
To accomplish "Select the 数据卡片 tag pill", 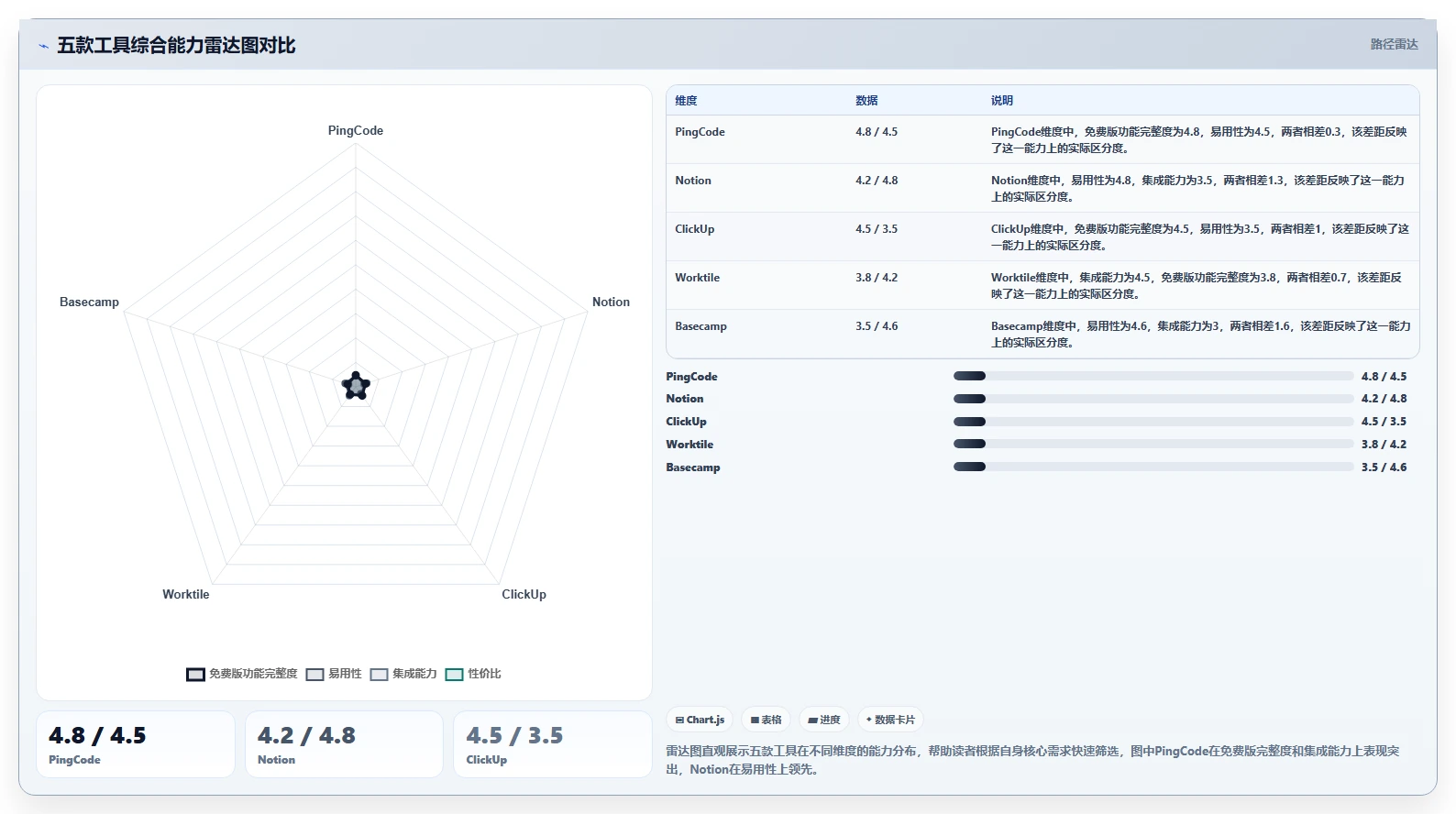I will click(x=890, y=720).
